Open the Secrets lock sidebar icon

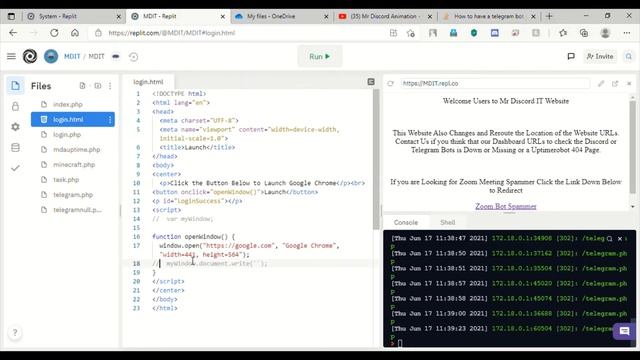tap(15, 107)
